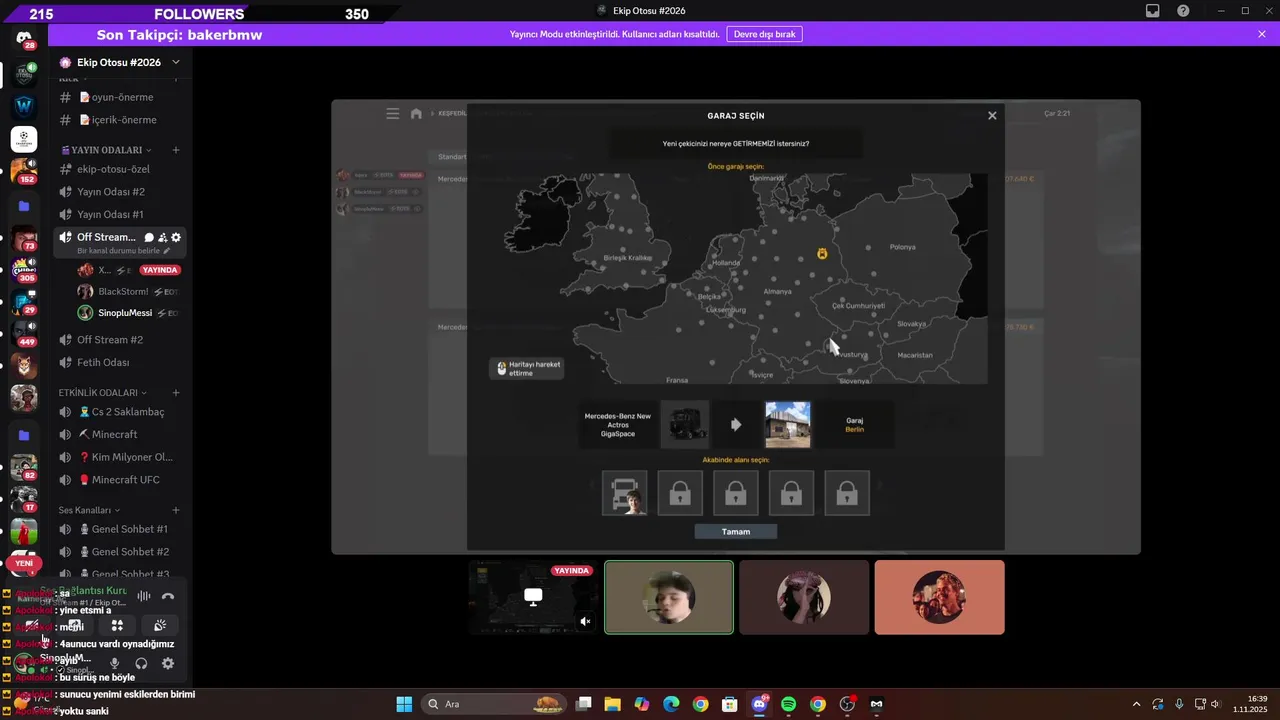Close the Garaj Seçin dialog in stream
The image size is (1280, 720).
pyautogui.click(x=992, y=116)
